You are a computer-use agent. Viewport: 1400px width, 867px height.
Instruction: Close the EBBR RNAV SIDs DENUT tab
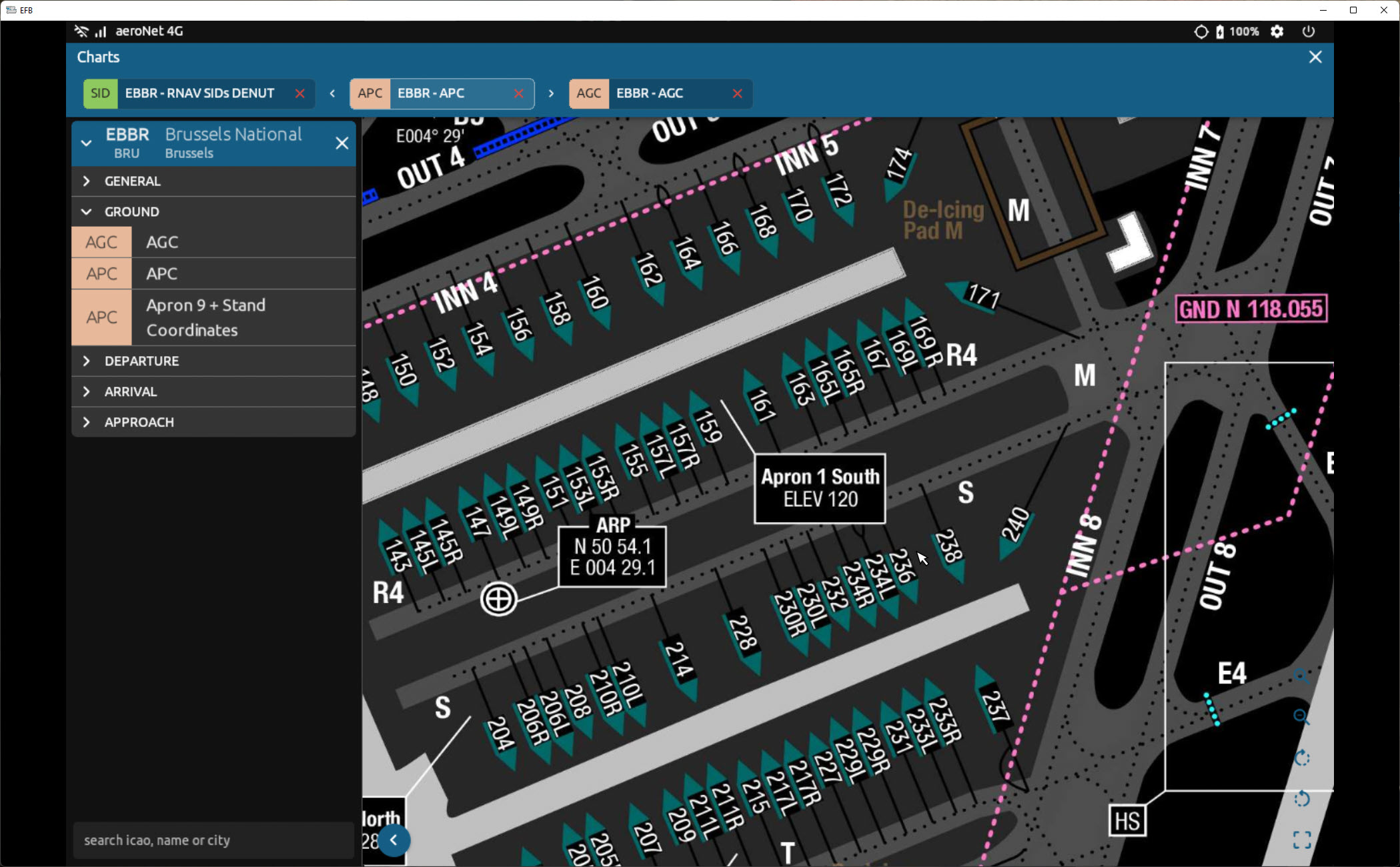click(x=300, y=93)
